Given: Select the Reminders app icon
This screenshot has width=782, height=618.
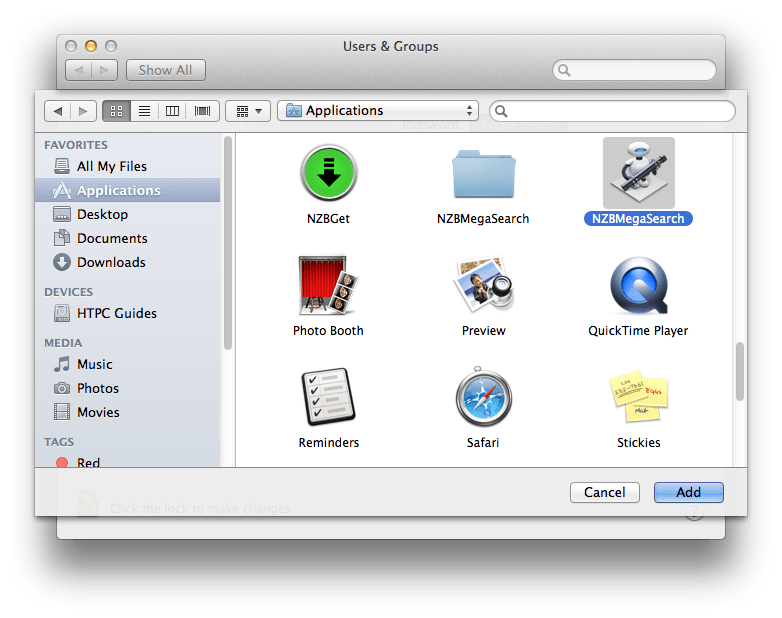Looking at the screenshot, I should [328, 398].
